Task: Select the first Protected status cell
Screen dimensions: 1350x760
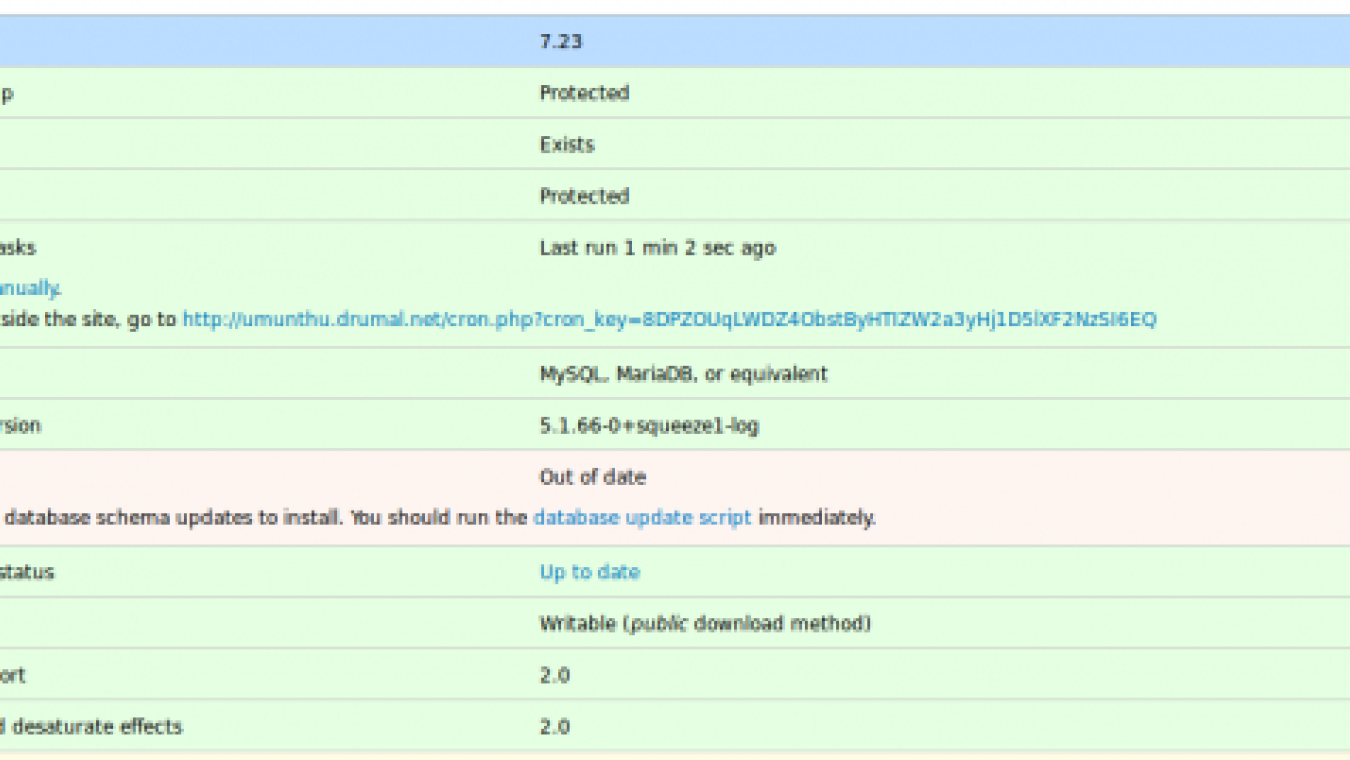Action: point(584,92)
